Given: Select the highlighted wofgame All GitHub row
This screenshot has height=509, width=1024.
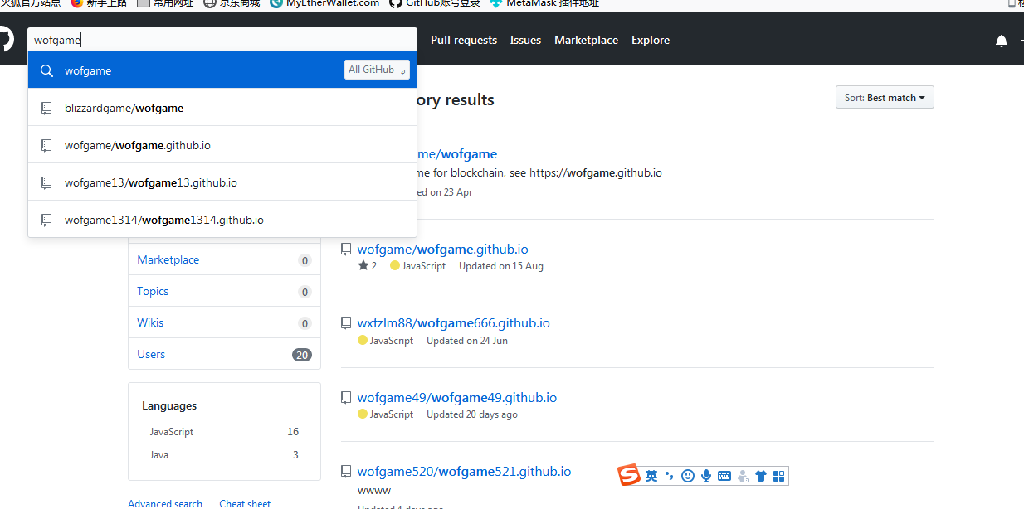Looking at the screenshot, I should tap(222, 70).
